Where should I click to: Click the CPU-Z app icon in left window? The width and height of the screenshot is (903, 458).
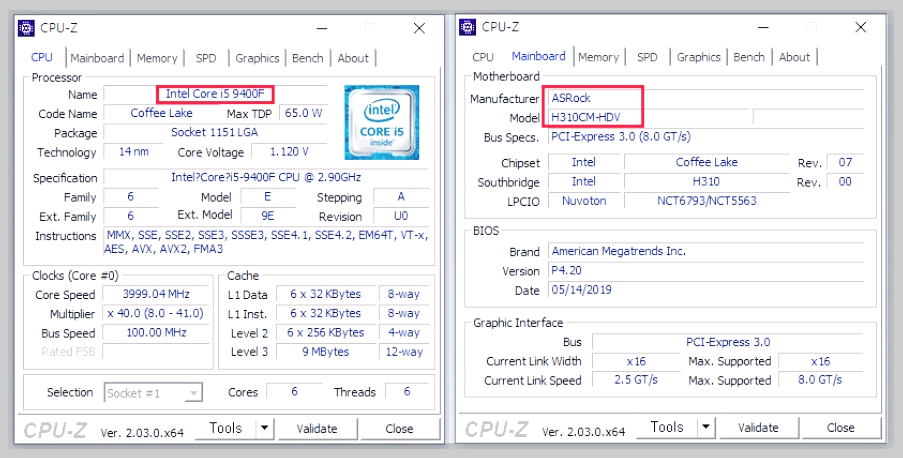(26, 28)
